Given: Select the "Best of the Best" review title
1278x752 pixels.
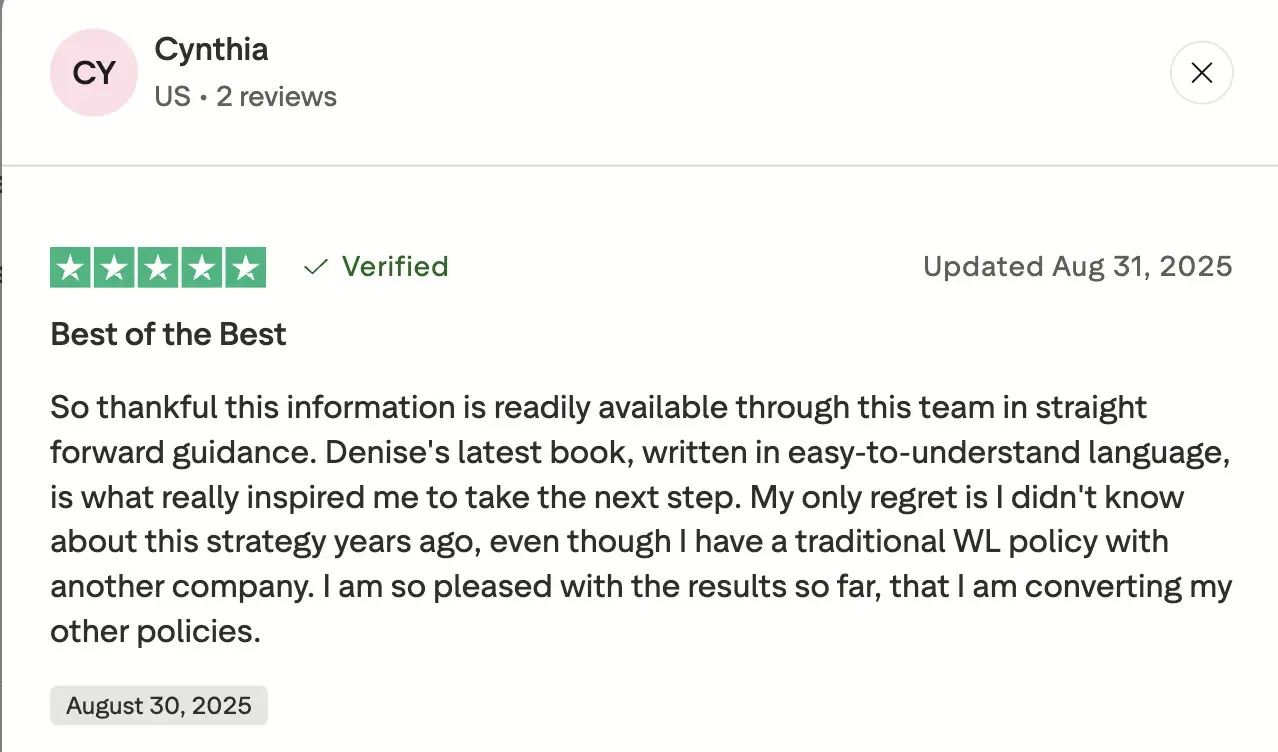Looking at the screenshot, I should [168, 334].
